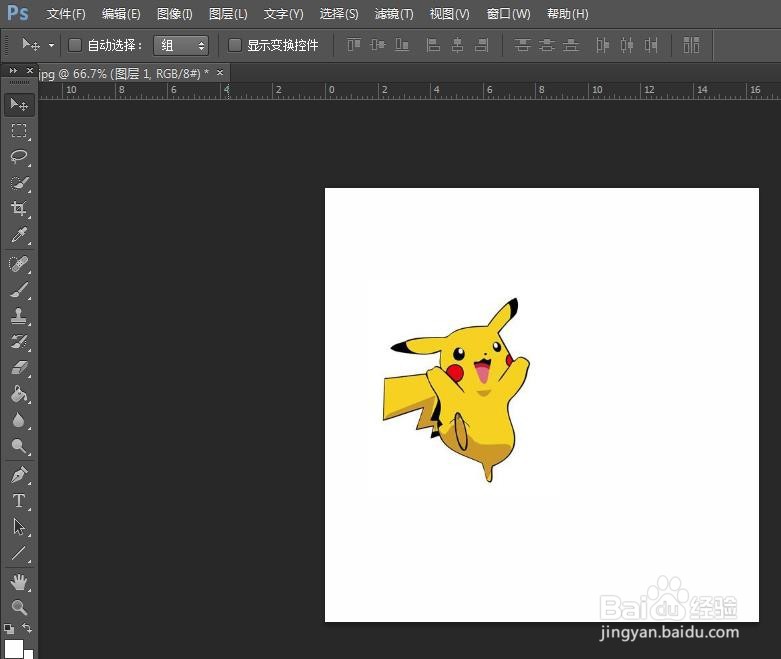Viewport: 781px width, 659px height.
Task: Swap foreground and background colors
Action: pos(27,628)
